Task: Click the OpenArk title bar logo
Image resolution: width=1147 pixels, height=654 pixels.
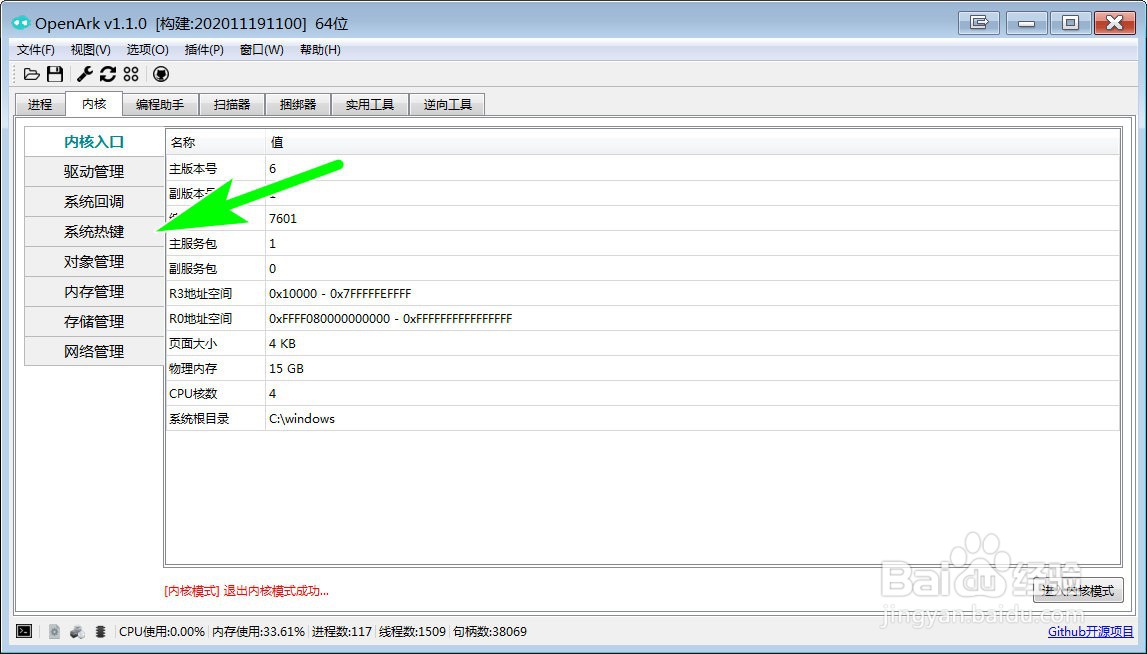Action: [x=20, y=23]
